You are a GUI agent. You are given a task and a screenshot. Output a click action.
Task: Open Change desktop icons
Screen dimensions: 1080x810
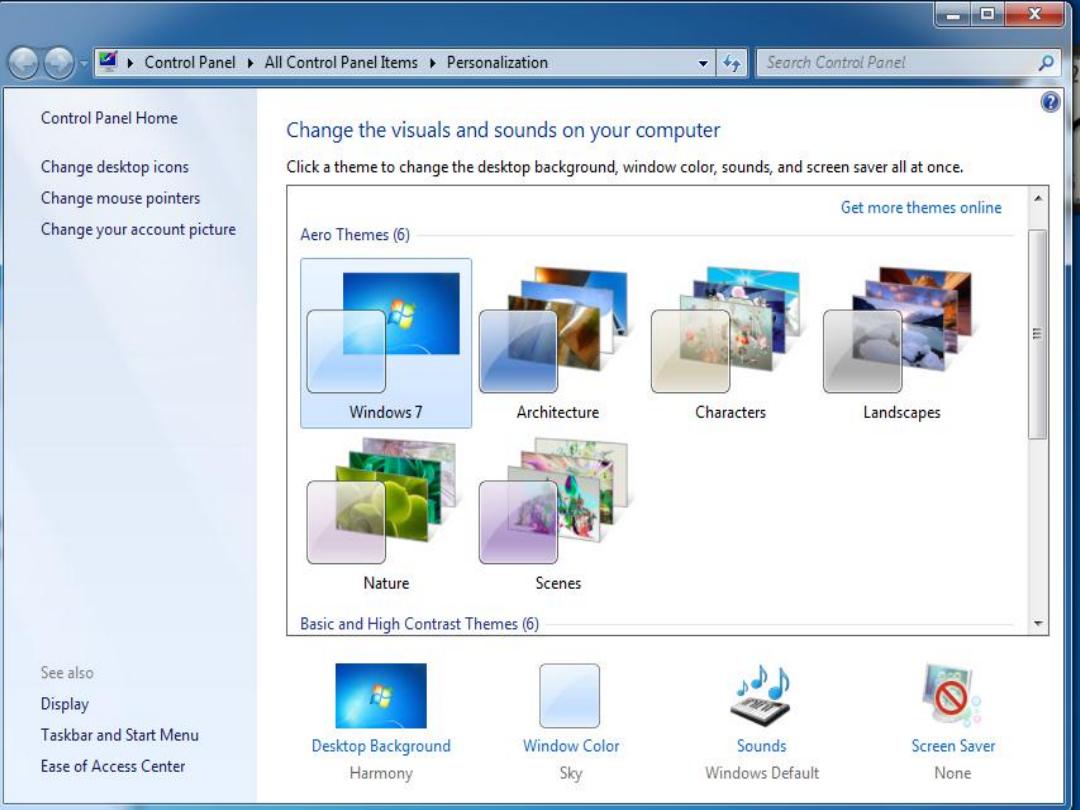pyautogui.click(x=114, y=167)
